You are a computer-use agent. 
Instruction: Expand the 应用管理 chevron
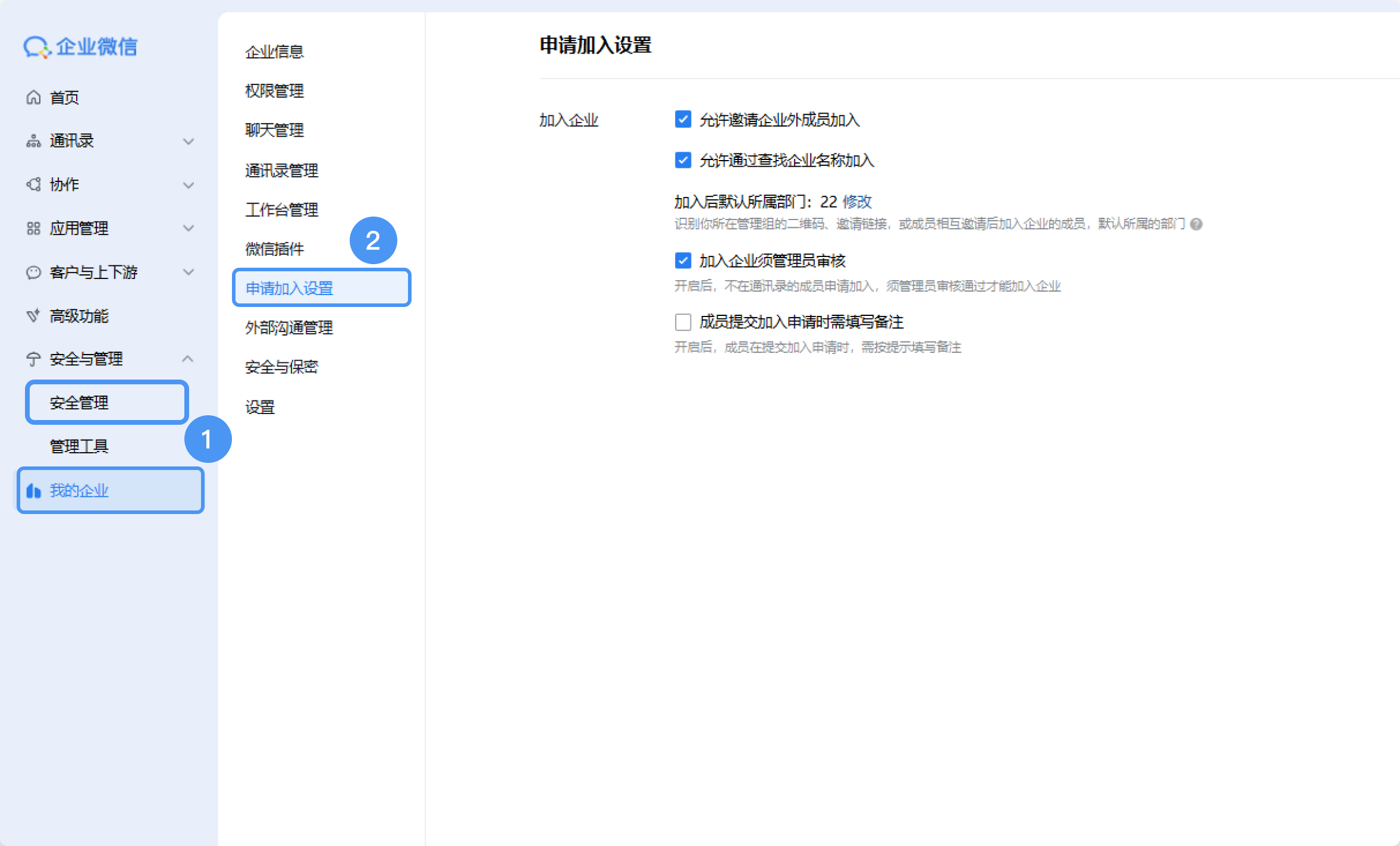coord(189,228)
